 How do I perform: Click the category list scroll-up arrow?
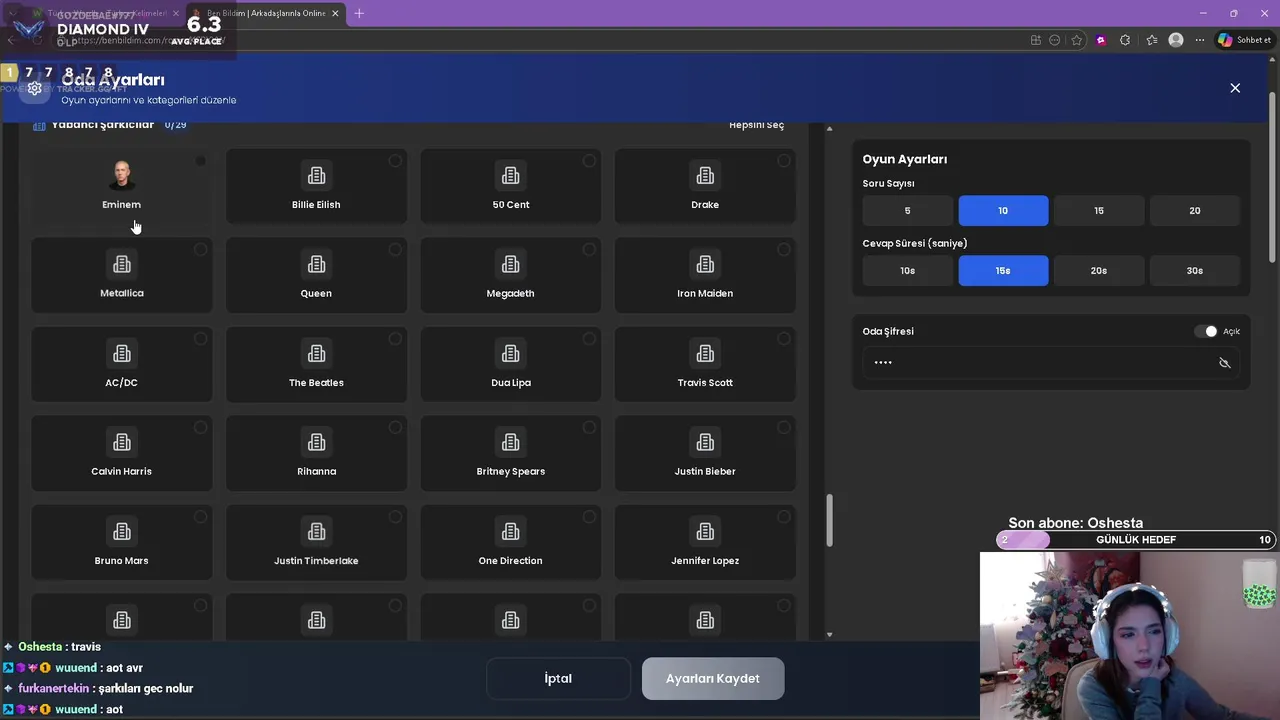click(829, 129)
